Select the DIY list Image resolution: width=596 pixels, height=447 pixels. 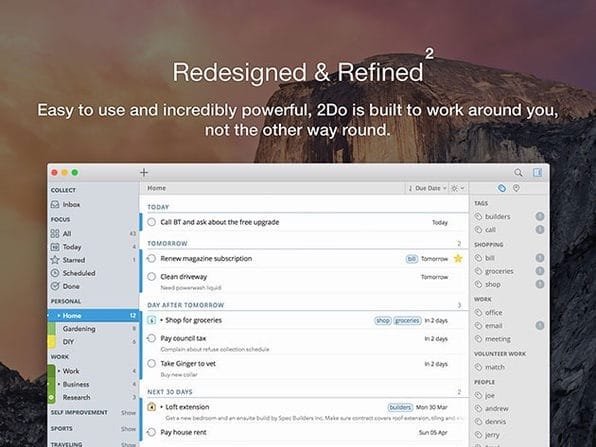(94, 342)
